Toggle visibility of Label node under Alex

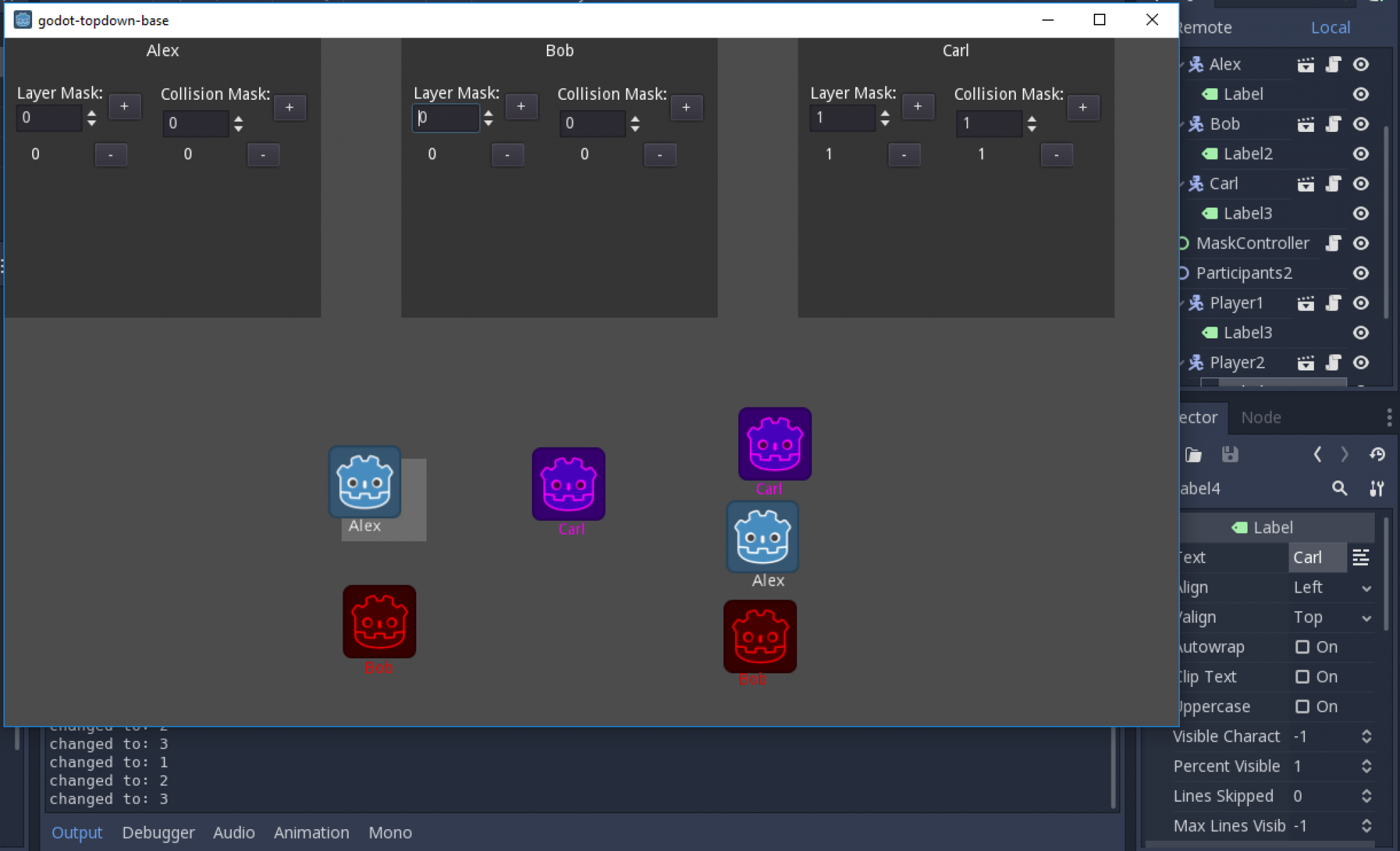(x=1362, y=93)
